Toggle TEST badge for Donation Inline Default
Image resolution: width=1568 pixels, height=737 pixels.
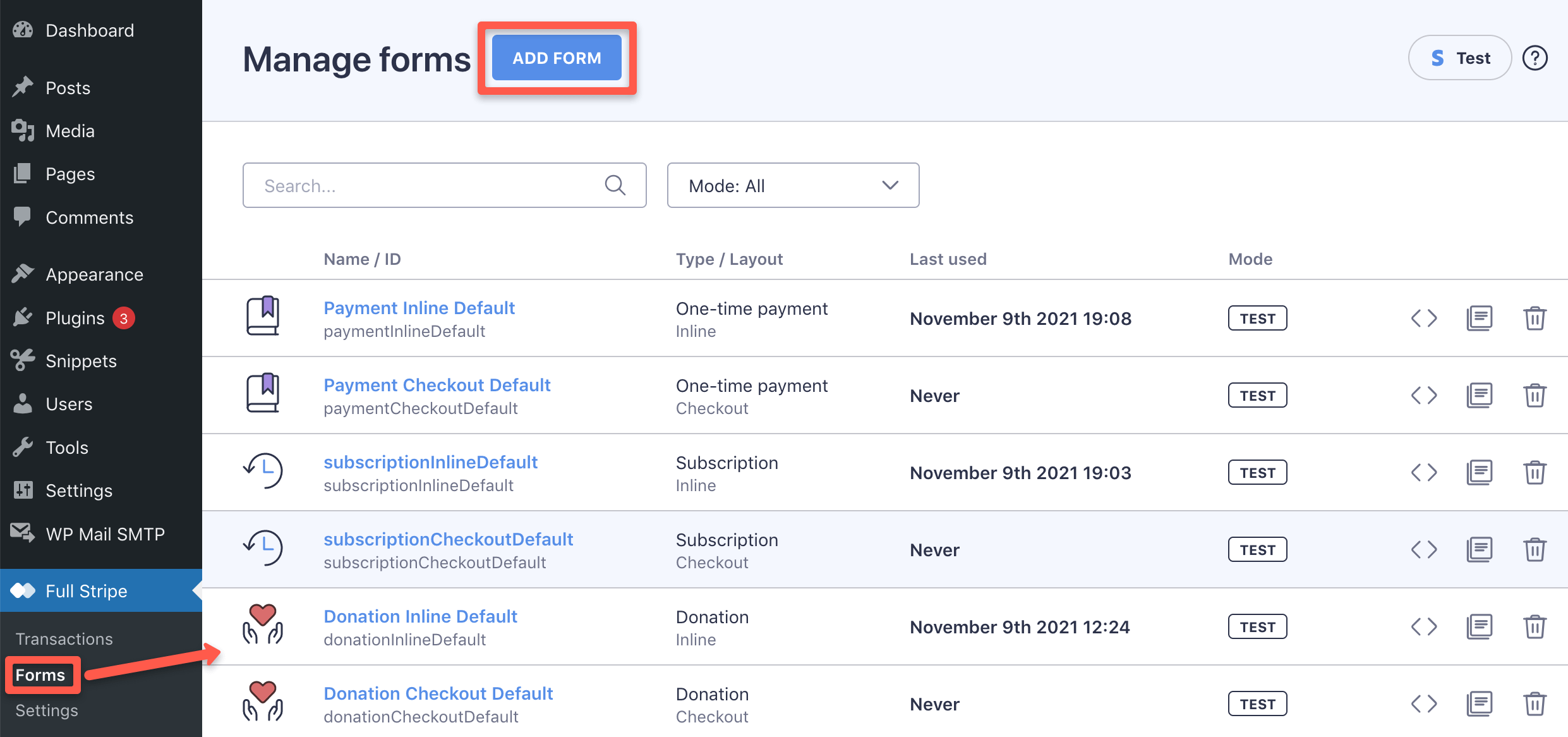click(x=1257, y=626)
